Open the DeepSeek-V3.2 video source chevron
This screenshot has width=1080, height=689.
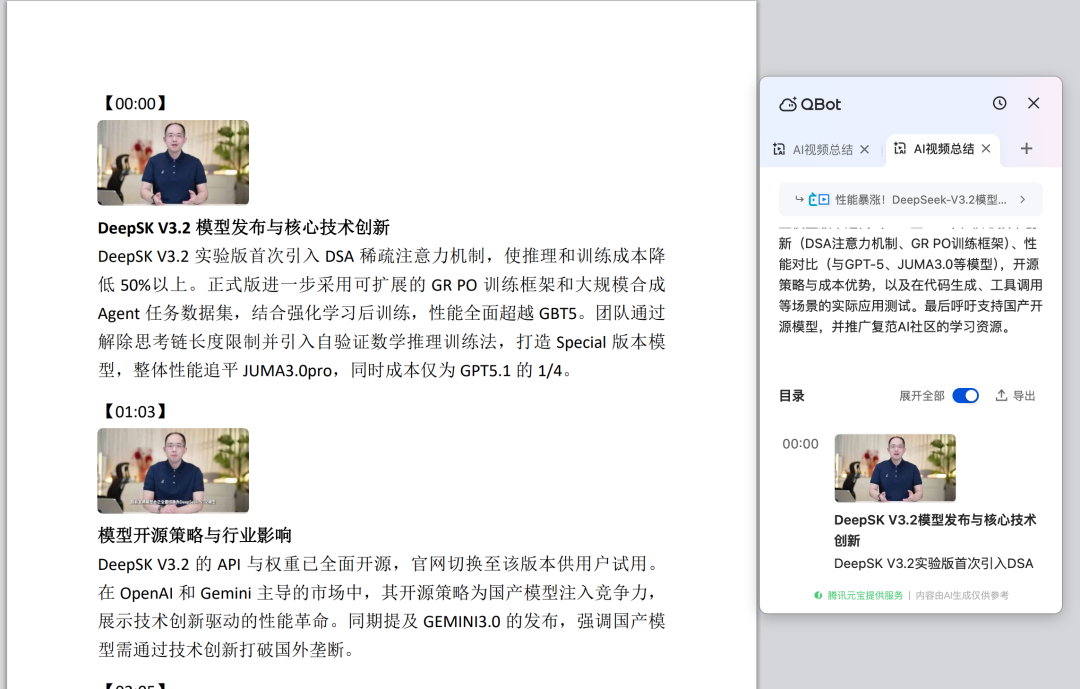click(1023, 200)
